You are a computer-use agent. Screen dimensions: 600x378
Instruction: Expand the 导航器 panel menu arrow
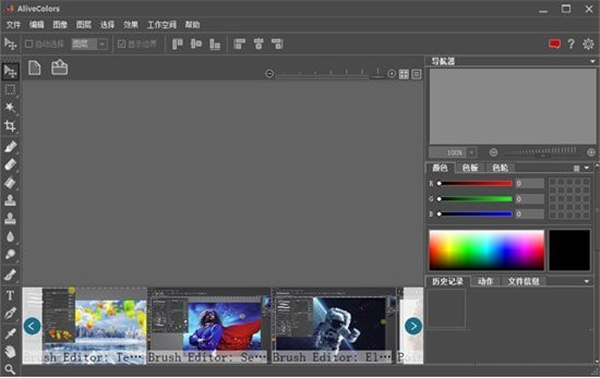click(x=592, y=61)
